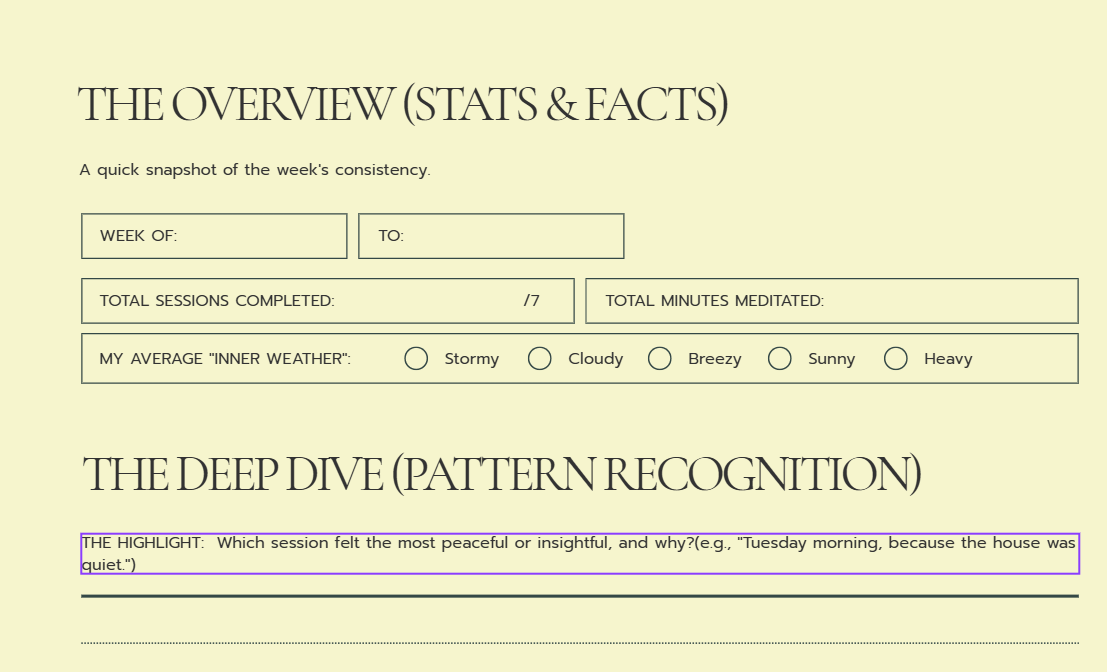This screenshot has height=672, width=1107.
Task: Select the Breezy radio circle
Action: pyautogui.click(x=659, y=359)
